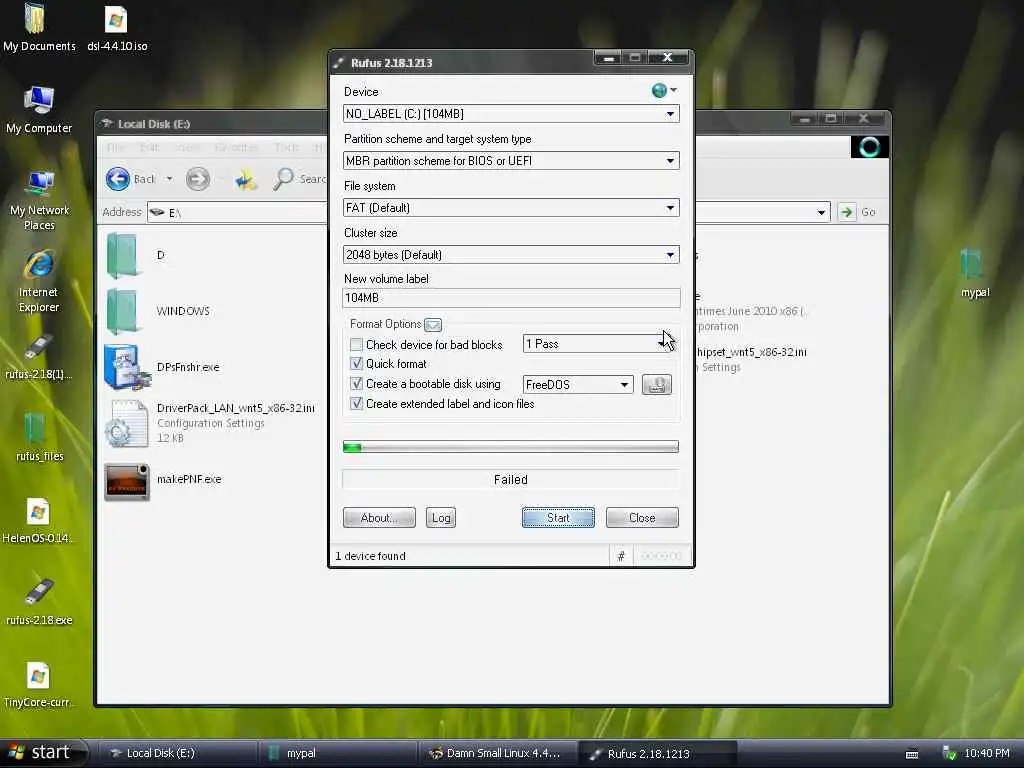1024x768 pixels.
Task: Switch to mypal taskbar item
Action: click(x=338, y=754)
